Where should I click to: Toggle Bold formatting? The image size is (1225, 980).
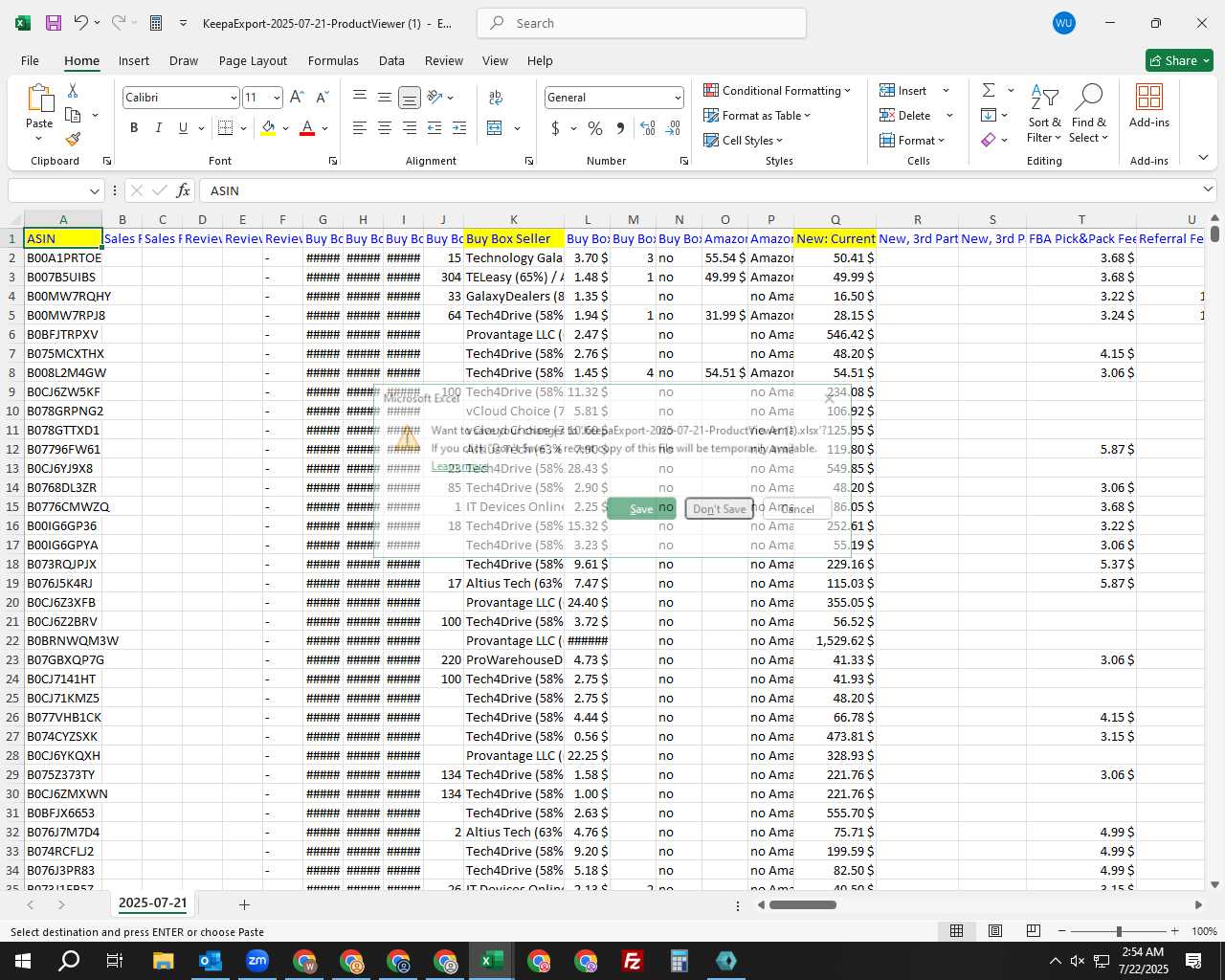click(134, 128)
